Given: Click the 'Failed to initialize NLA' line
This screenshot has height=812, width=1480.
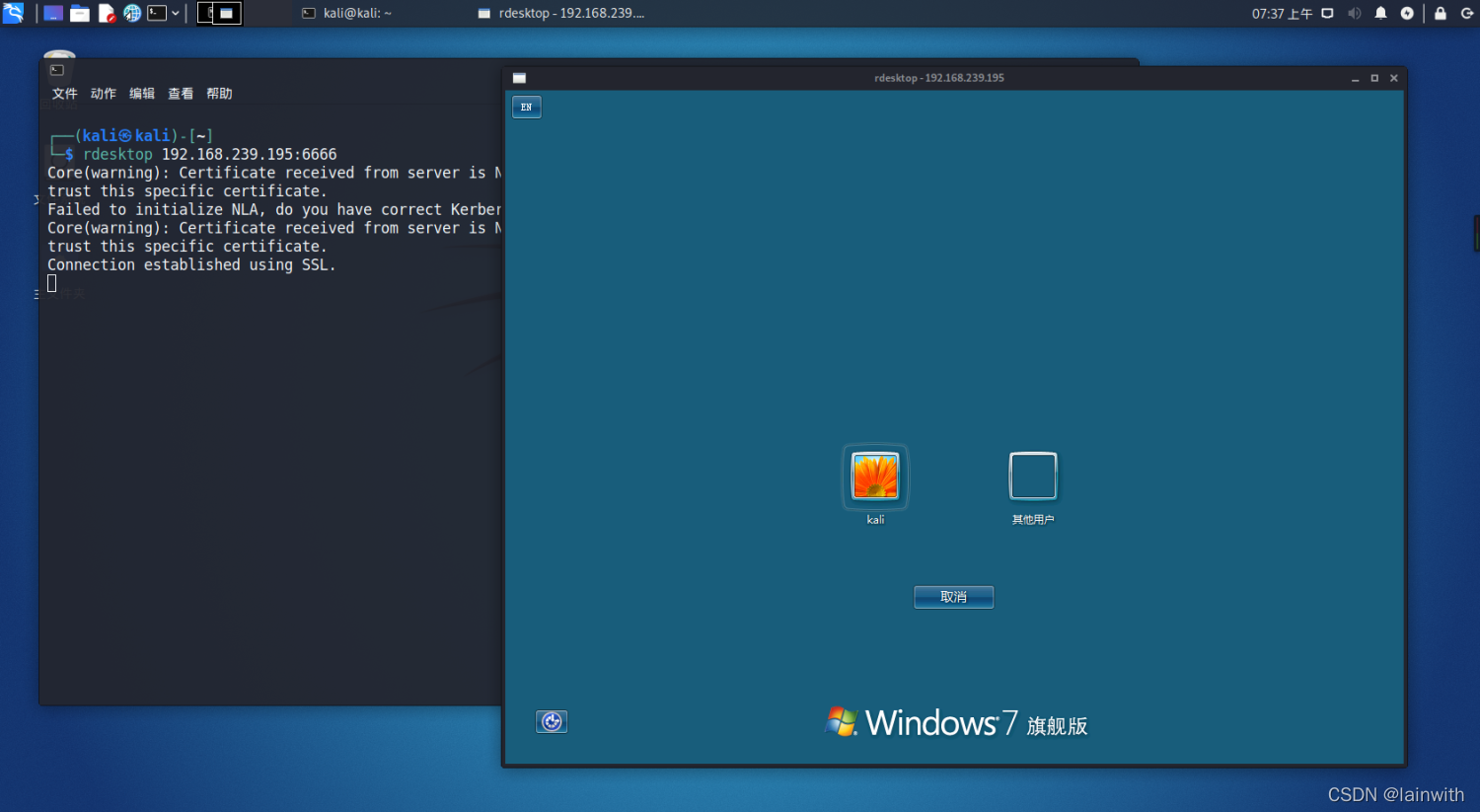Looking at the screenshot, I should (x=274, y=209).
